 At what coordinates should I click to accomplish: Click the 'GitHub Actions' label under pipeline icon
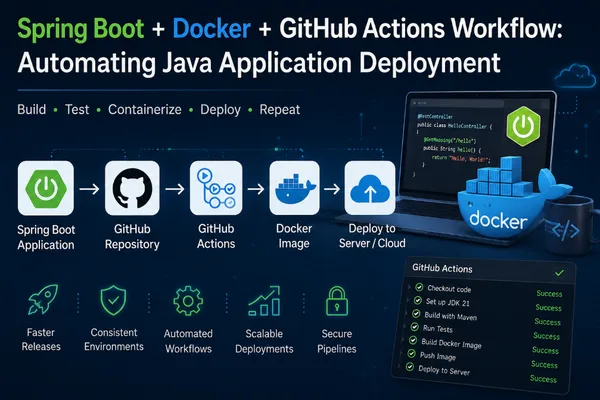[x=216, y=236]
